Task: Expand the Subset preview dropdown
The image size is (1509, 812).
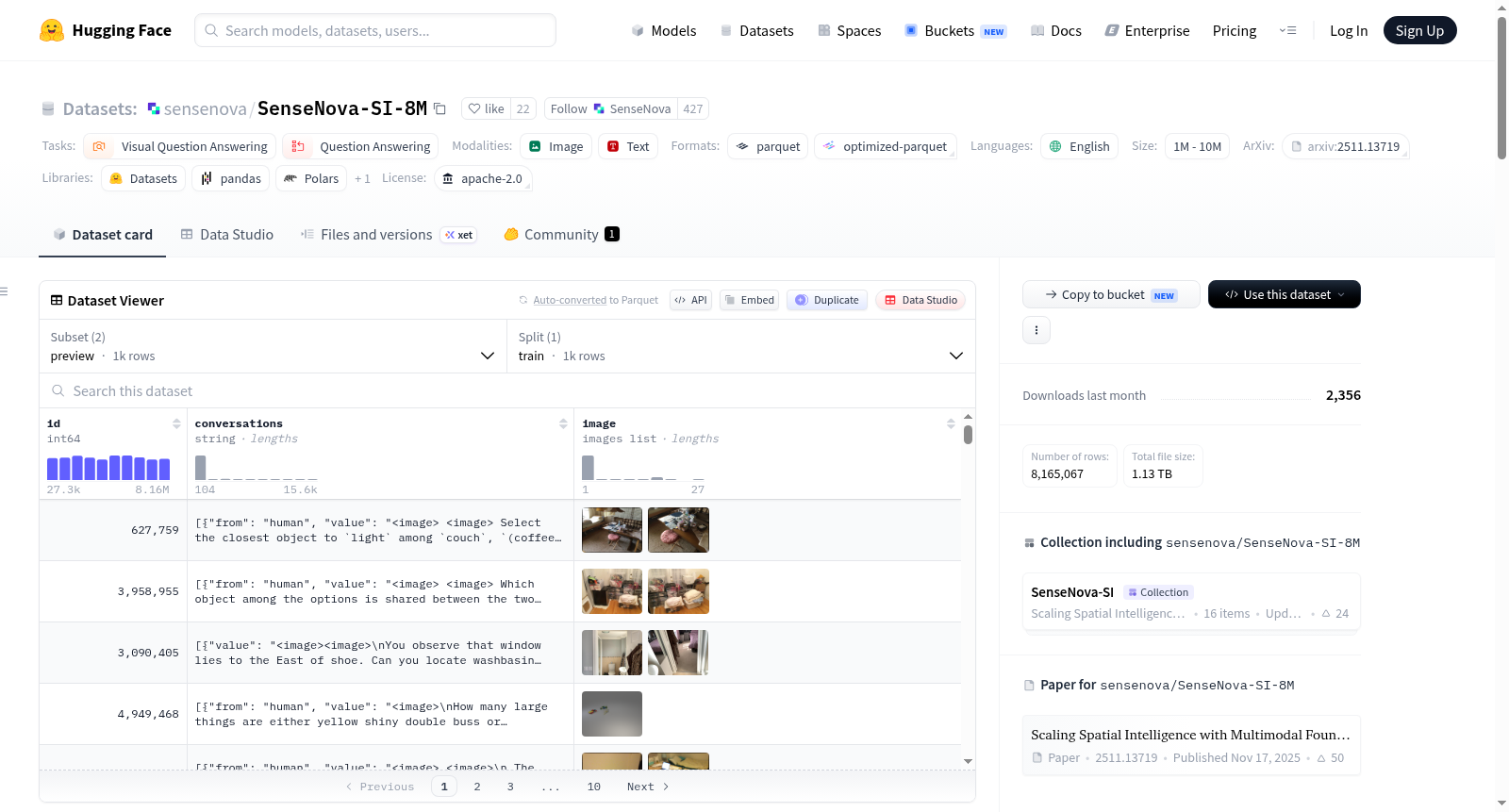Action: 274,346
